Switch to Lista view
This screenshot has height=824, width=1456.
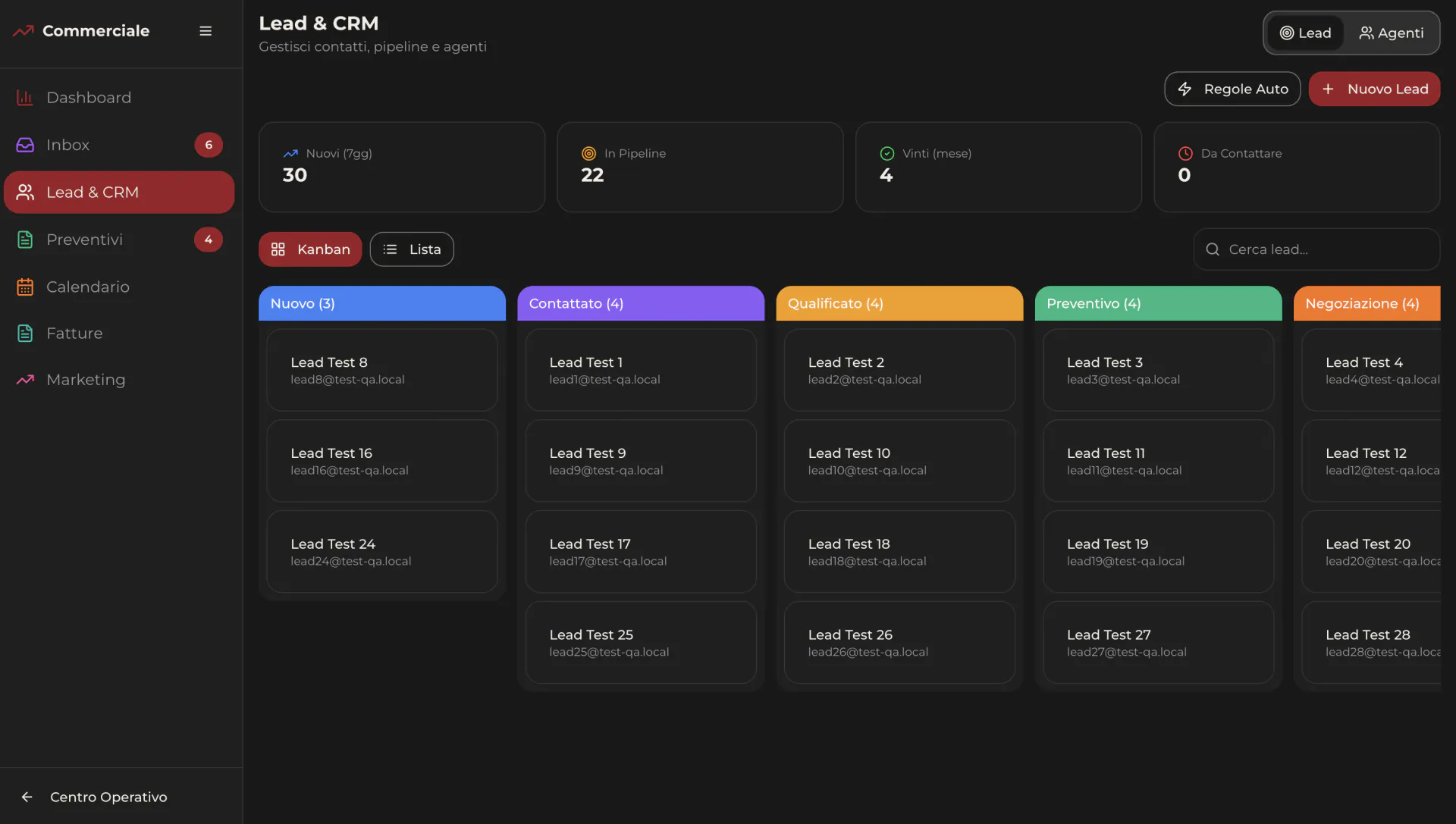412,249
